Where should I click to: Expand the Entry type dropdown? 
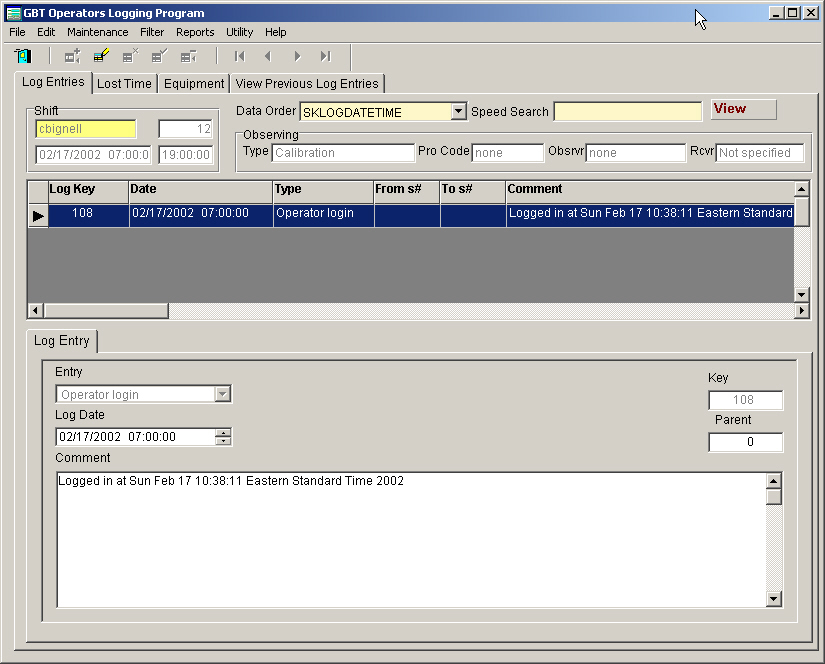[x=223, y=394]
